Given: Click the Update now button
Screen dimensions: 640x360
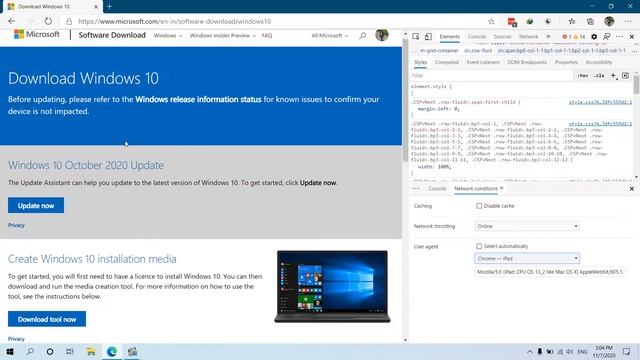Looking at the screenshot, I should (36, 205).
